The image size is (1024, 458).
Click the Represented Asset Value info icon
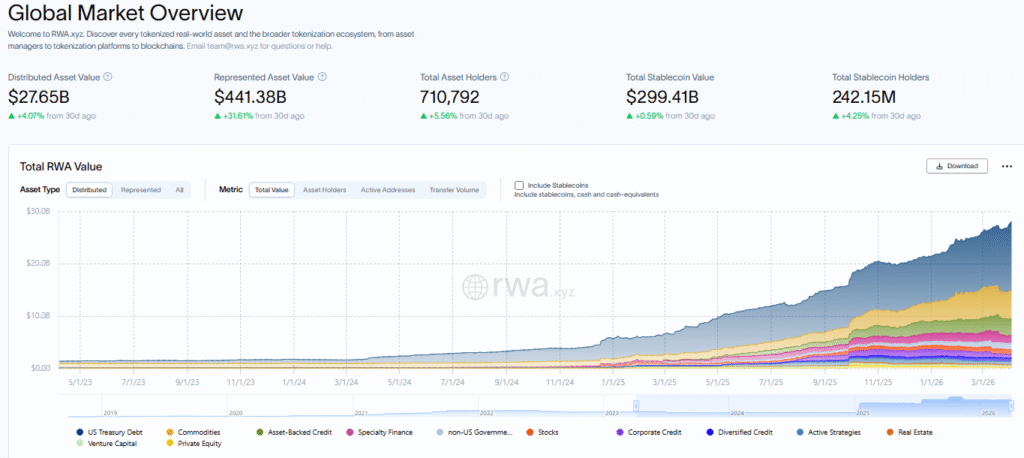tap(323, 77)
